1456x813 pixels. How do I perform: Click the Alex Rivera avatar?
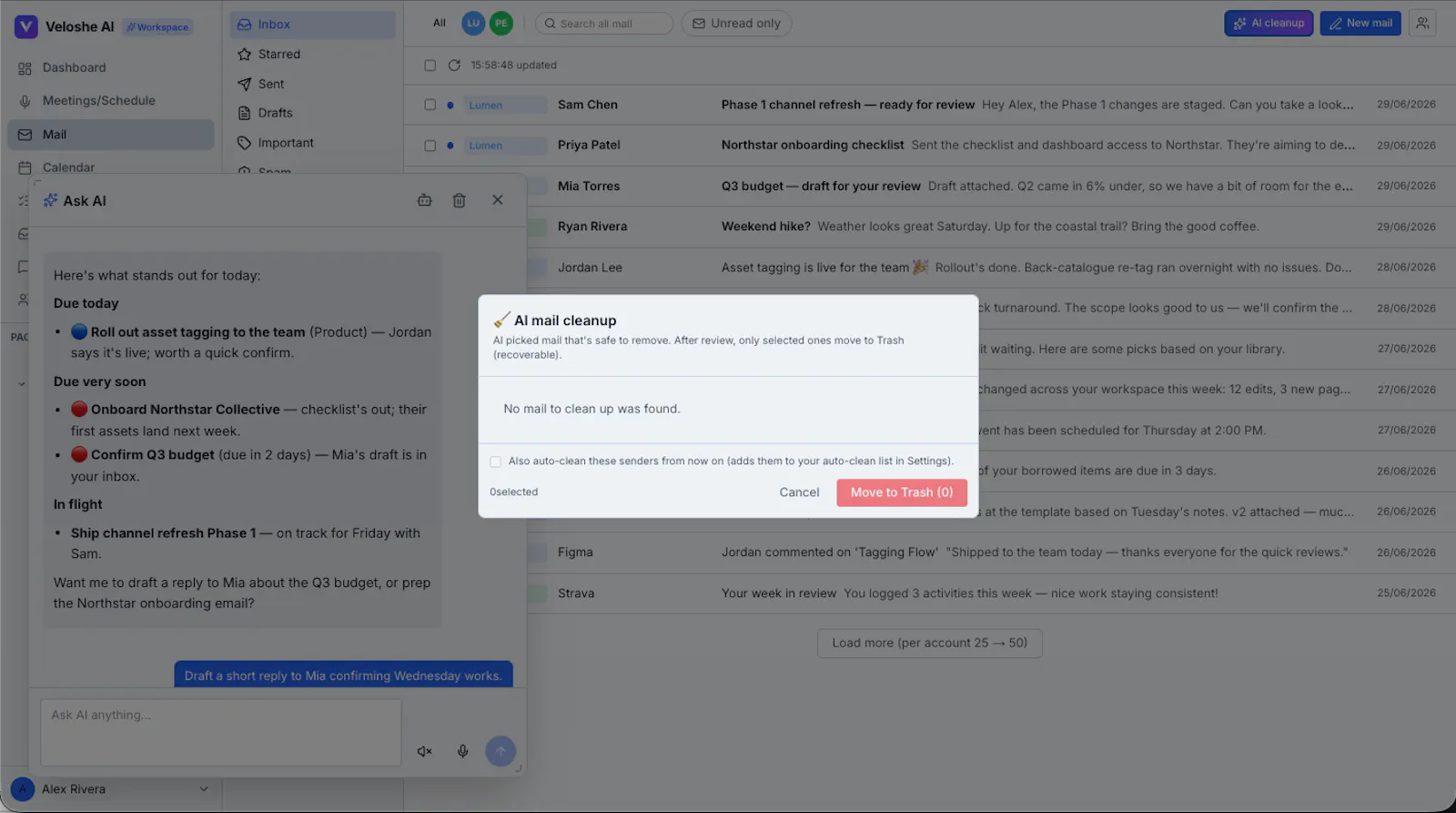coord(23,789)
